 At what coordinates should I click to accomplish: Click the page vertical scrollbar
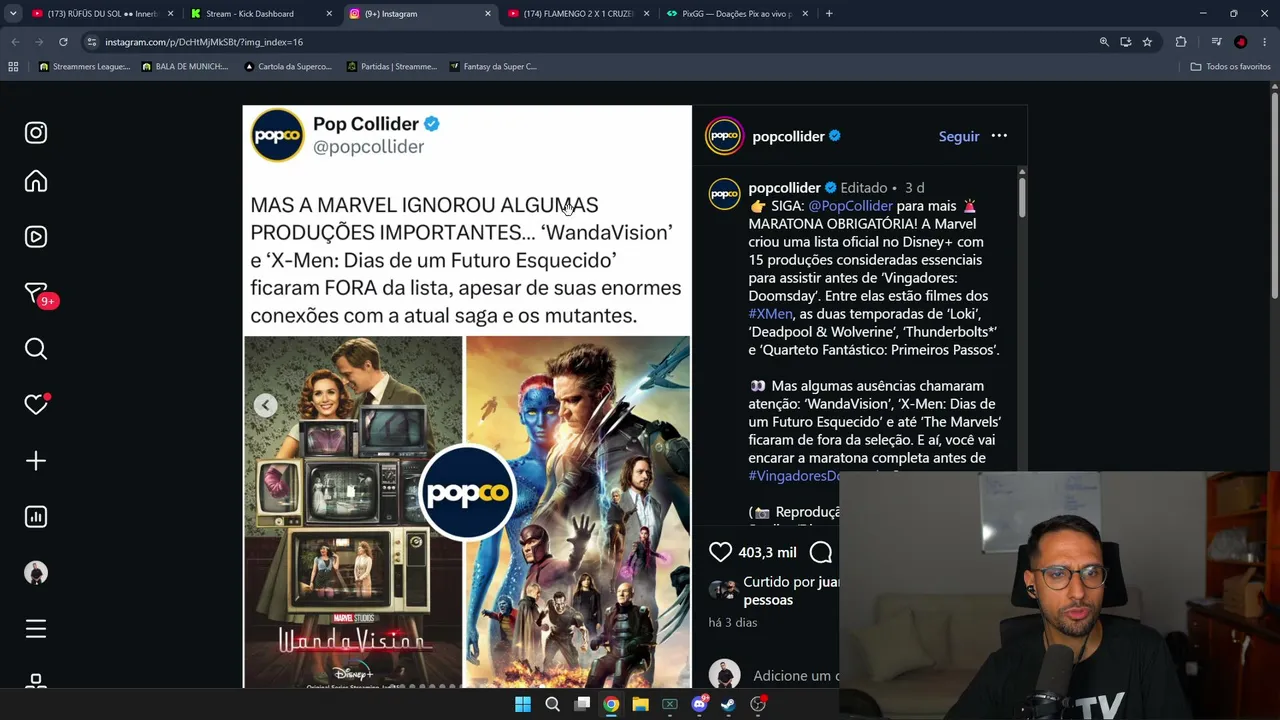tap(1274, 195)
